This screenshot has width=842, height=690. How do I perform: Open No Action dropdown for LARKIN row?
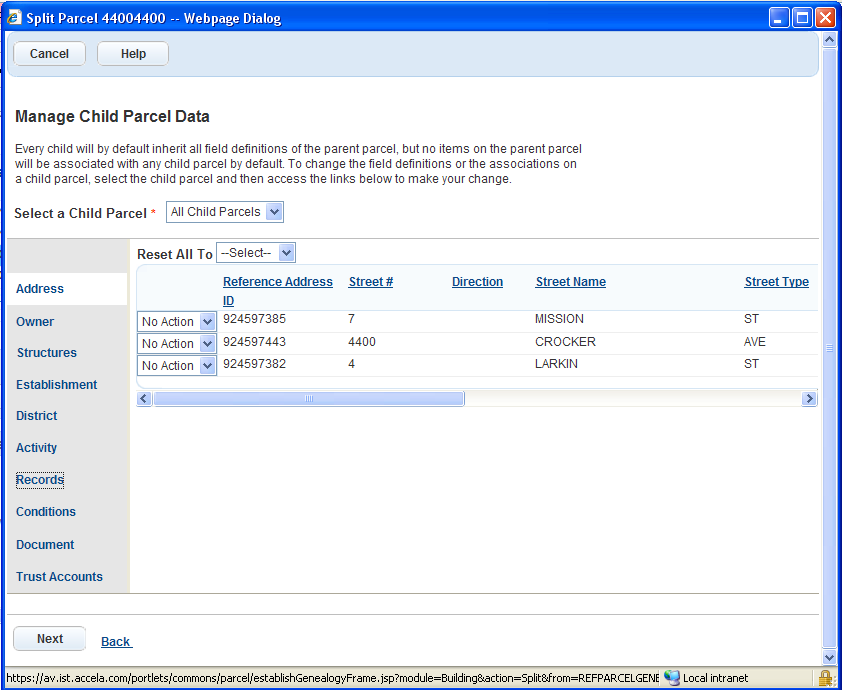click(x=177, y=366)
